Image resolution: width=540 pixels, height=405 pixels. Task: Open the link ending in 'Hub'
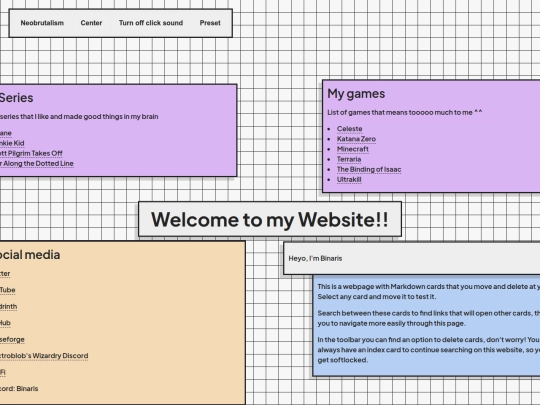pos(5,323)
